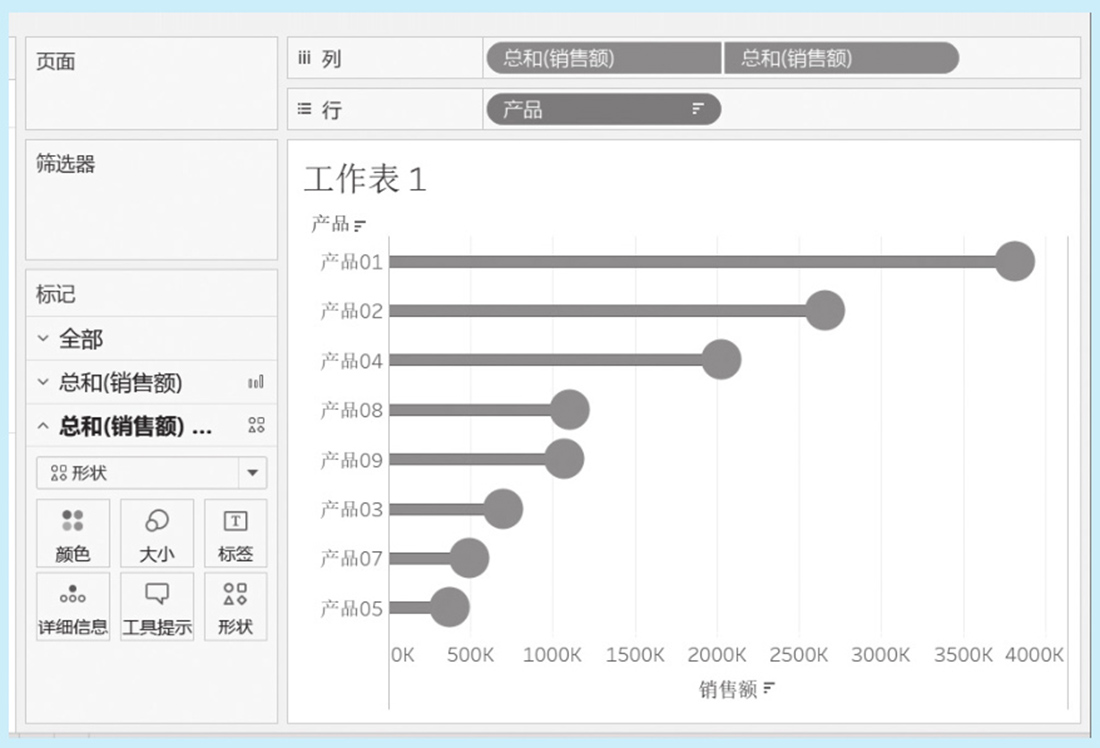This screenshot has width=1100, height=748.
Task: Click sort icon beside 销售额 axis title
Action: click(x=769, y=688)
